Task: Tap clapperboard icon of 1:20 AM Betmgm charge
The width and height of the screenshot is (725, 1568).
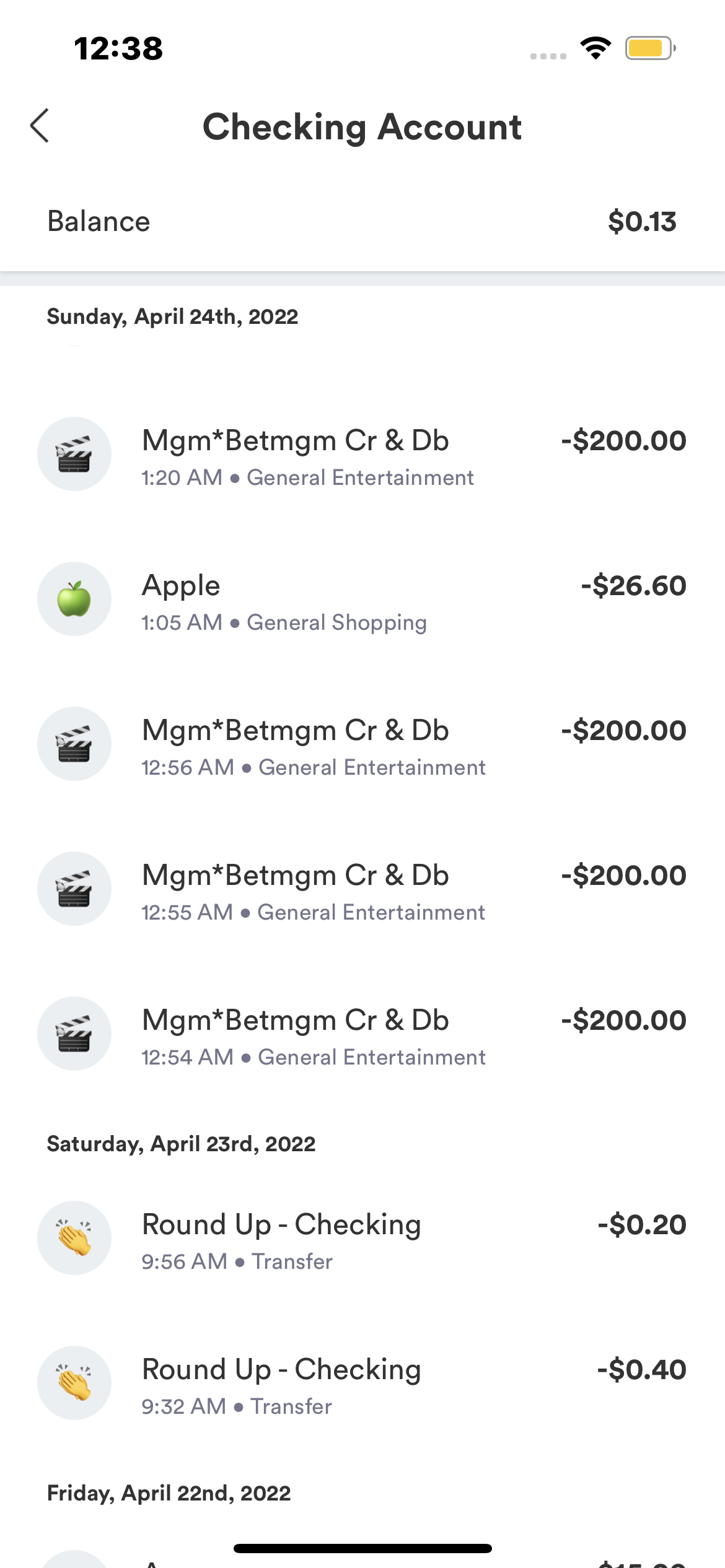Action: [74, 454]
